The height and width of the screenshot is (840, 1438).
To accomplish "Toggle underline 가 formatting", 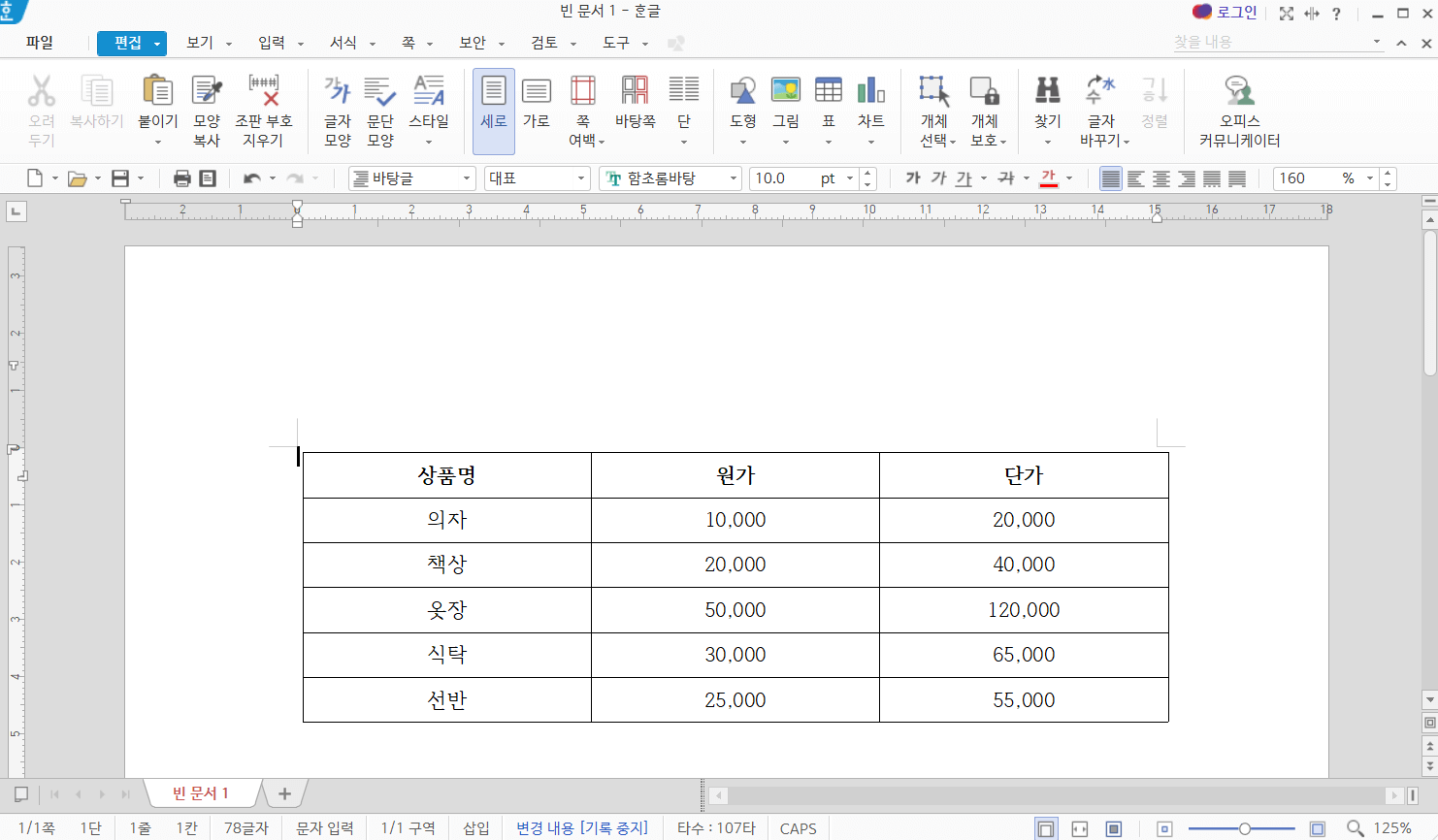I will click(964, 178).
